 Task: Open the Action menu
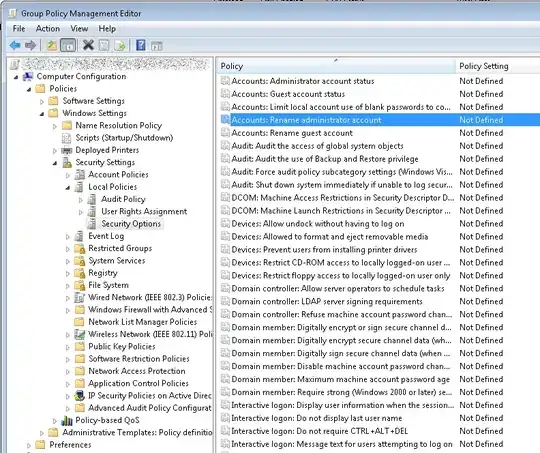coord(48,29)
